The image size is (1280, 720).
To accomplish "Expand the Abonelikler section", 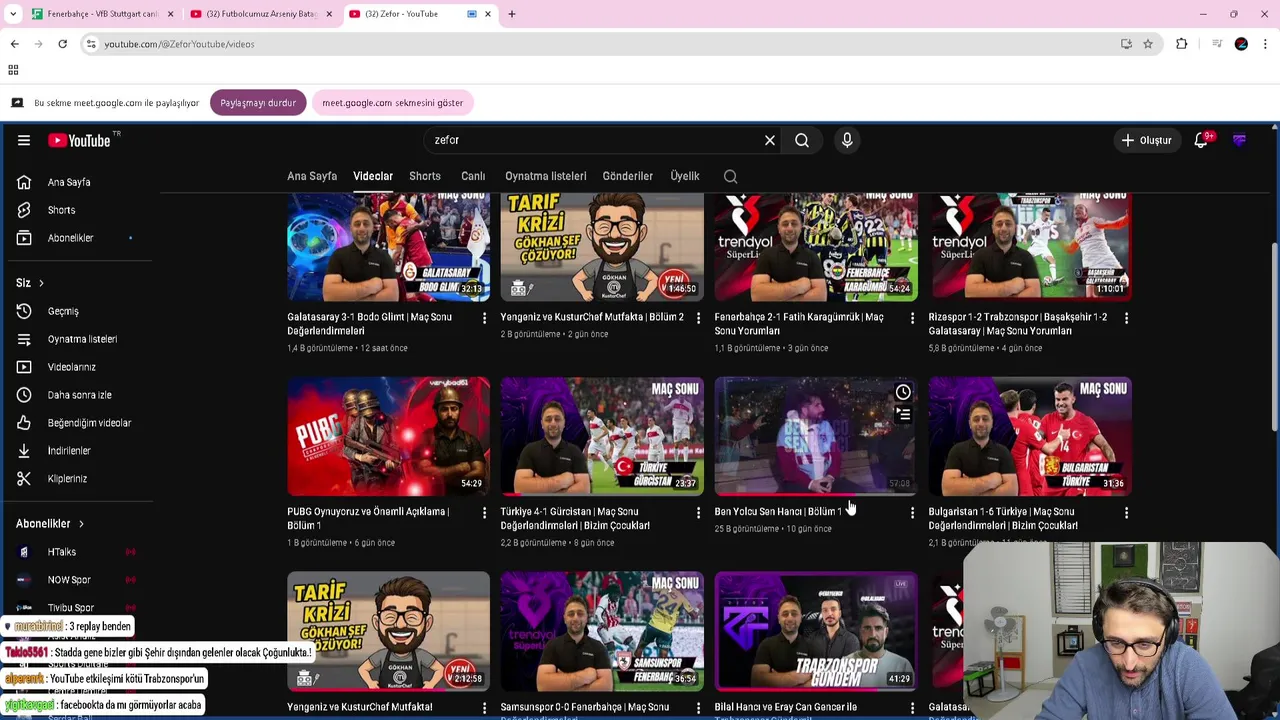I will coord(50,524).
